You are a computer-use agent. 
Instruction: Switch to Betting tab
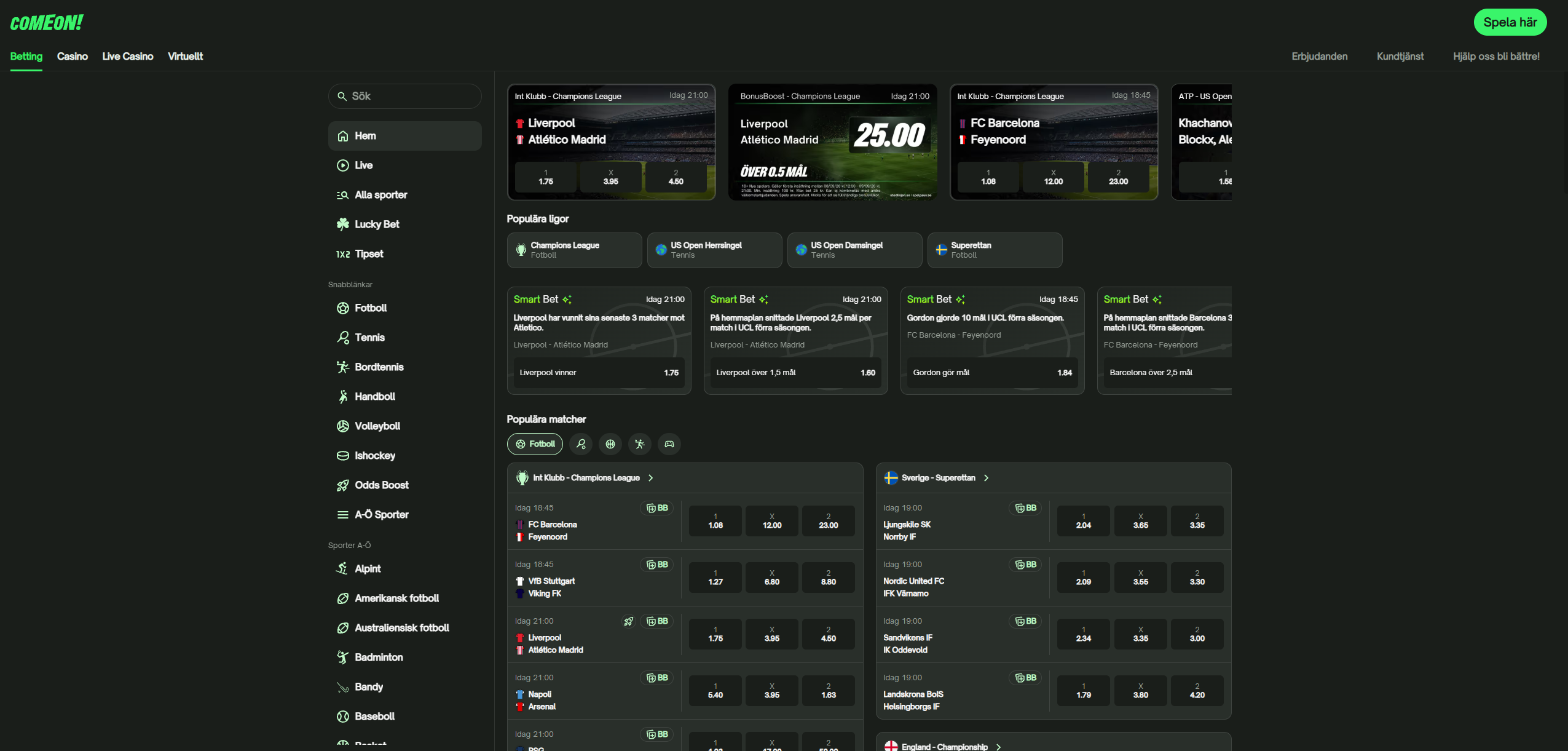[26, 57]
